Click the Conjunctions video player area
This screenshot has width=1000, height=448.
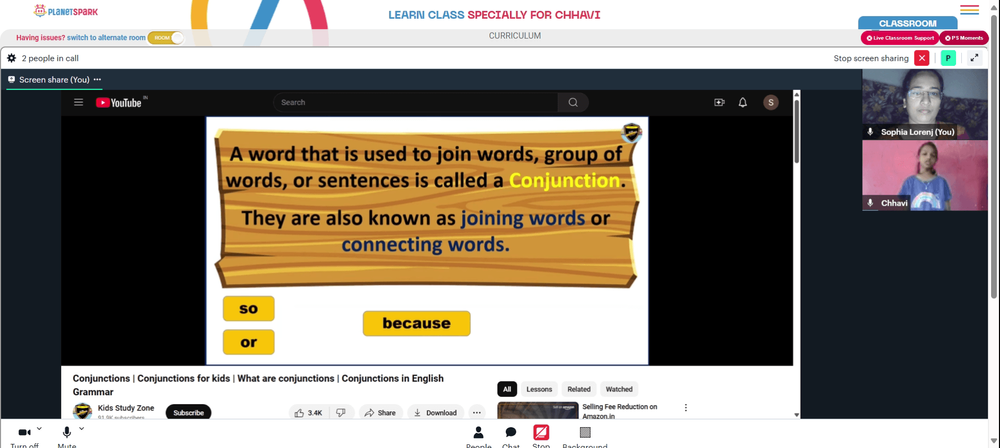tap(427, 240)
